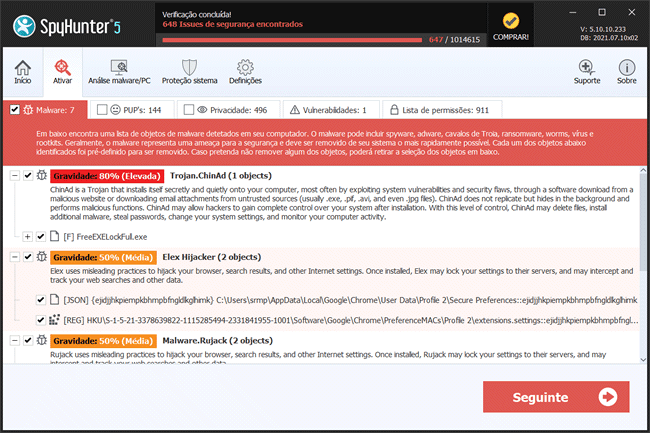Click the COMPRAR! checkmark badge

(511, 21)
